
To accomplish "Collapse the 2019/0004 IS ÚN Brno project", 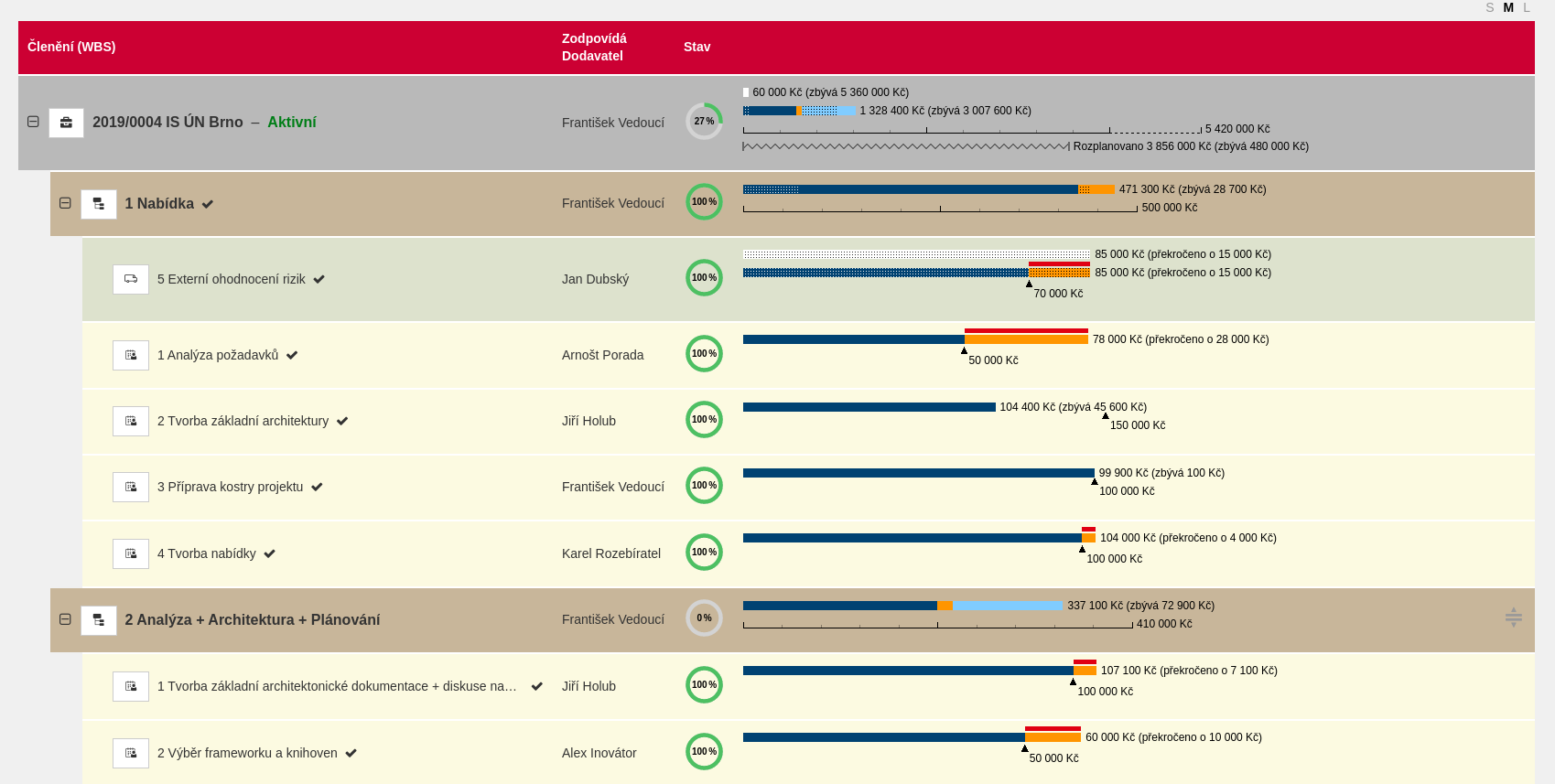I will point(33,122).
